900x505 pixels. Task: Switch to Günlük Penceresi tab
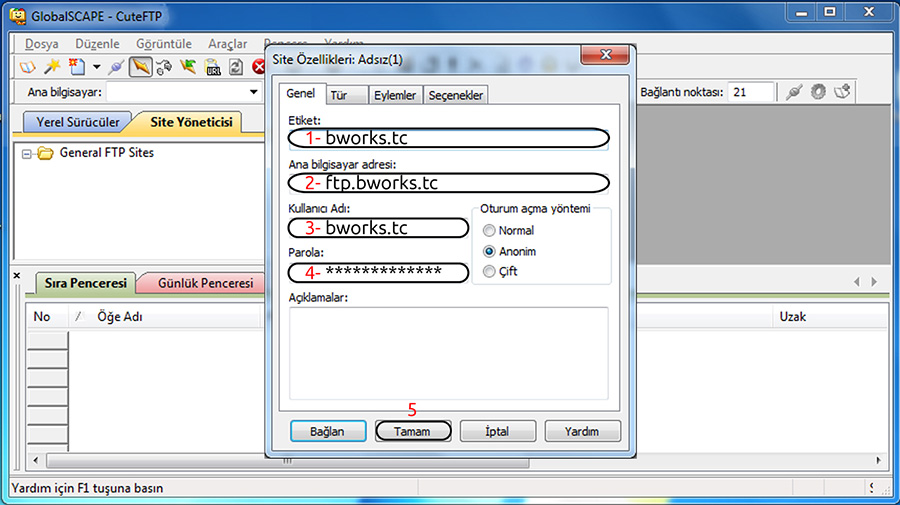[205, 283]
